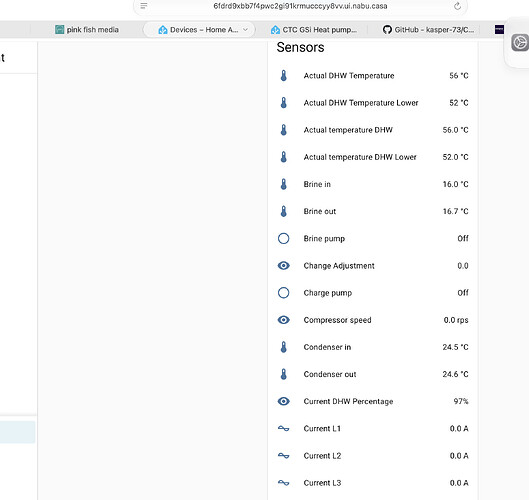Image resolution: width=529 pixels, height=500 pixels.
Task: Click the Condenser out thermometer icon
Action: point(283,374)
